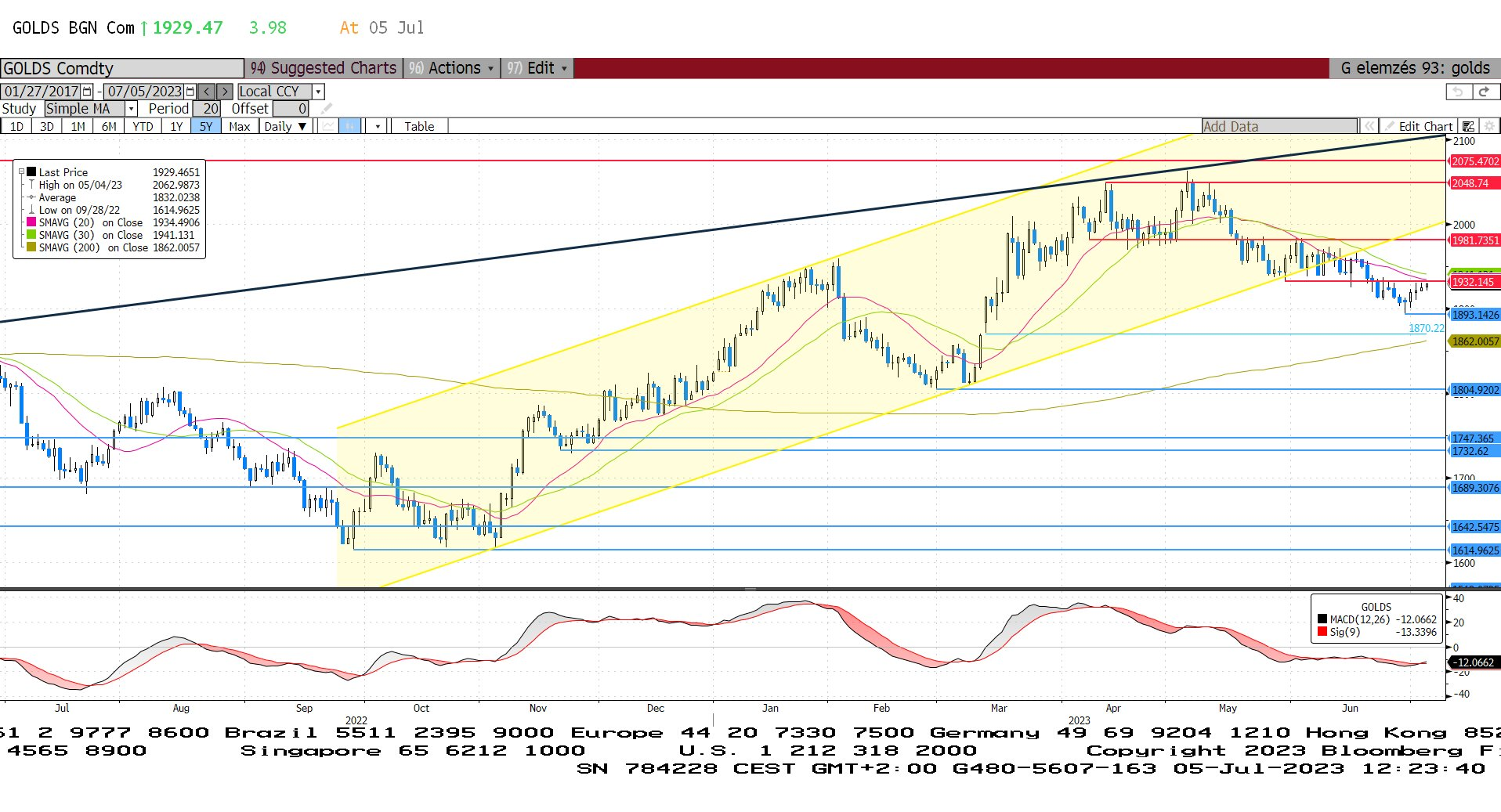Select the Max range tab

coord(240,126)
